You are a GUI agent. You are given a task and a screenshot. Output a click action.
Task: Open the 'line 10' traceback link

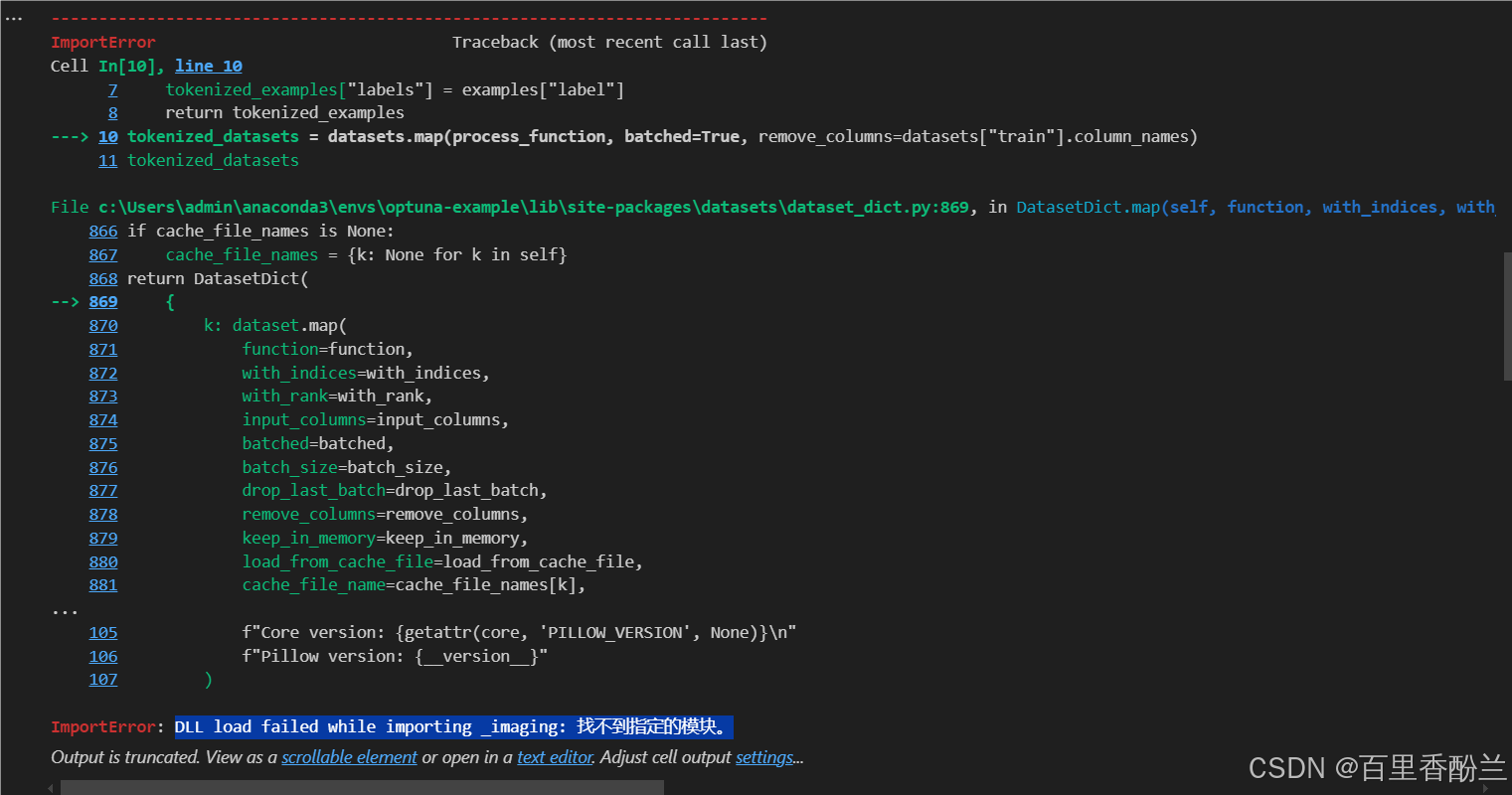209,66
